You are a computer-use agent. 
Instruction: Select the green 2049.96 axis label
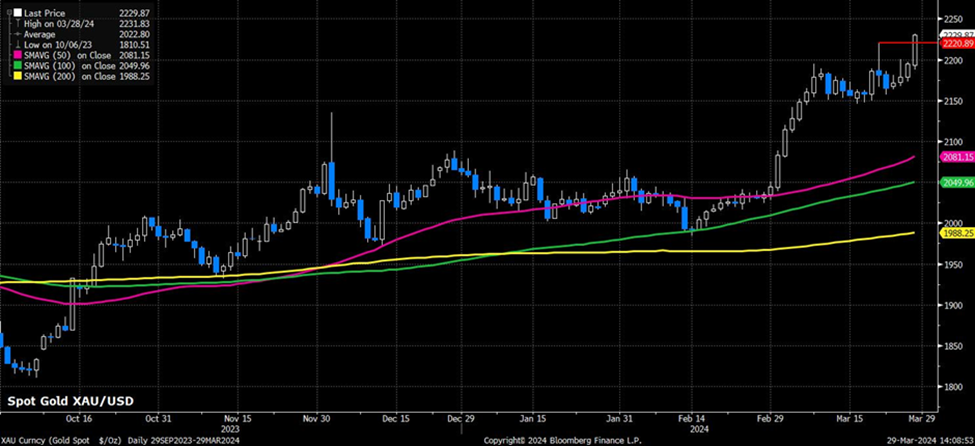(955, 183)
